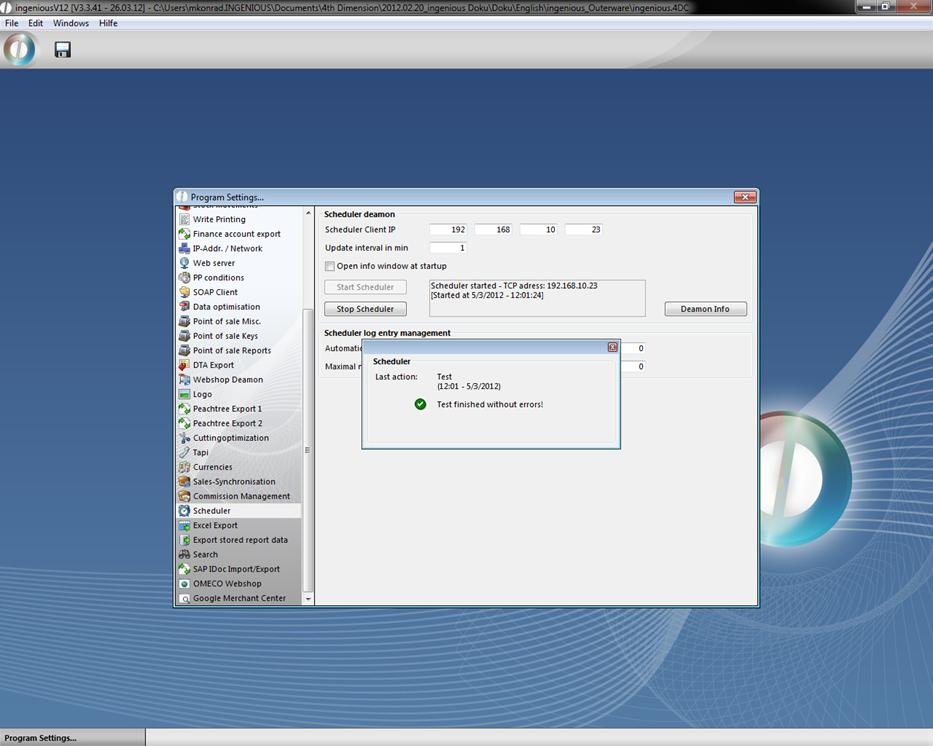Open the Windows menu
The width and height of the screenshot is (933, 746).
[x=70, y=23]
